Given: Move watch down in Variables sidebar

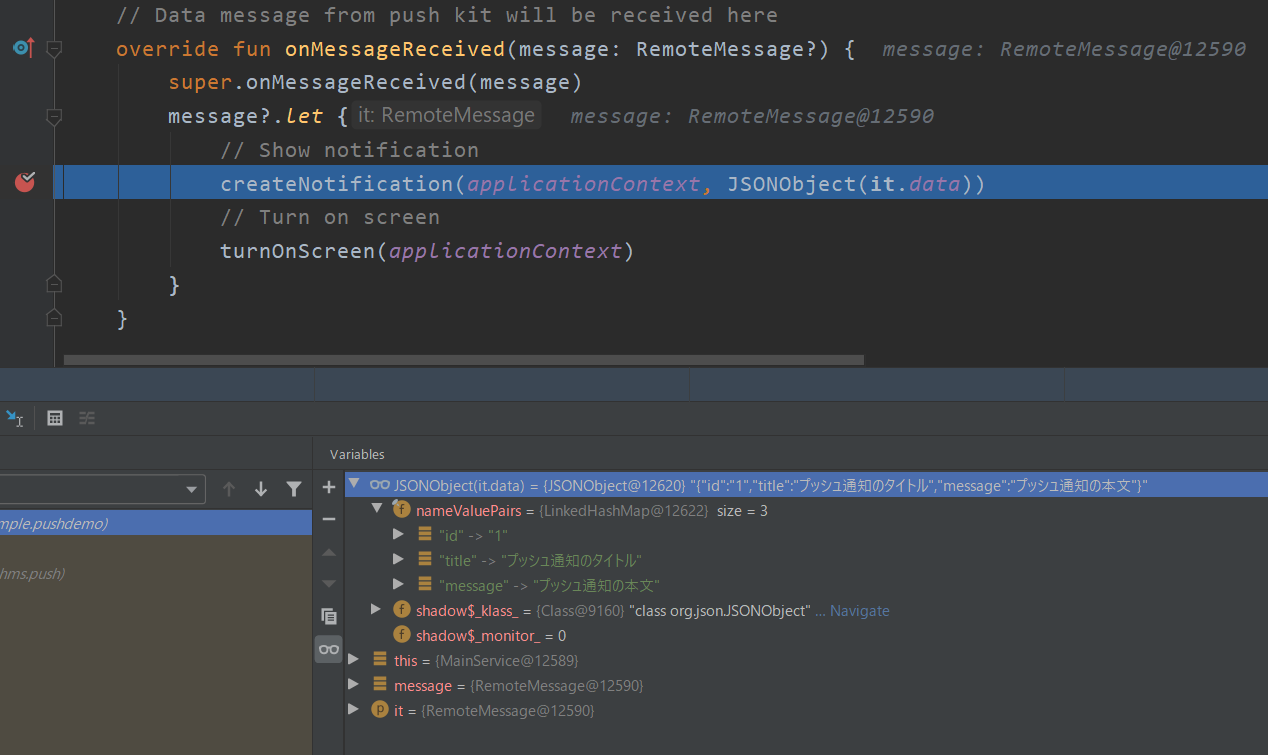Looking at the screenshot, I should point(329,584).
